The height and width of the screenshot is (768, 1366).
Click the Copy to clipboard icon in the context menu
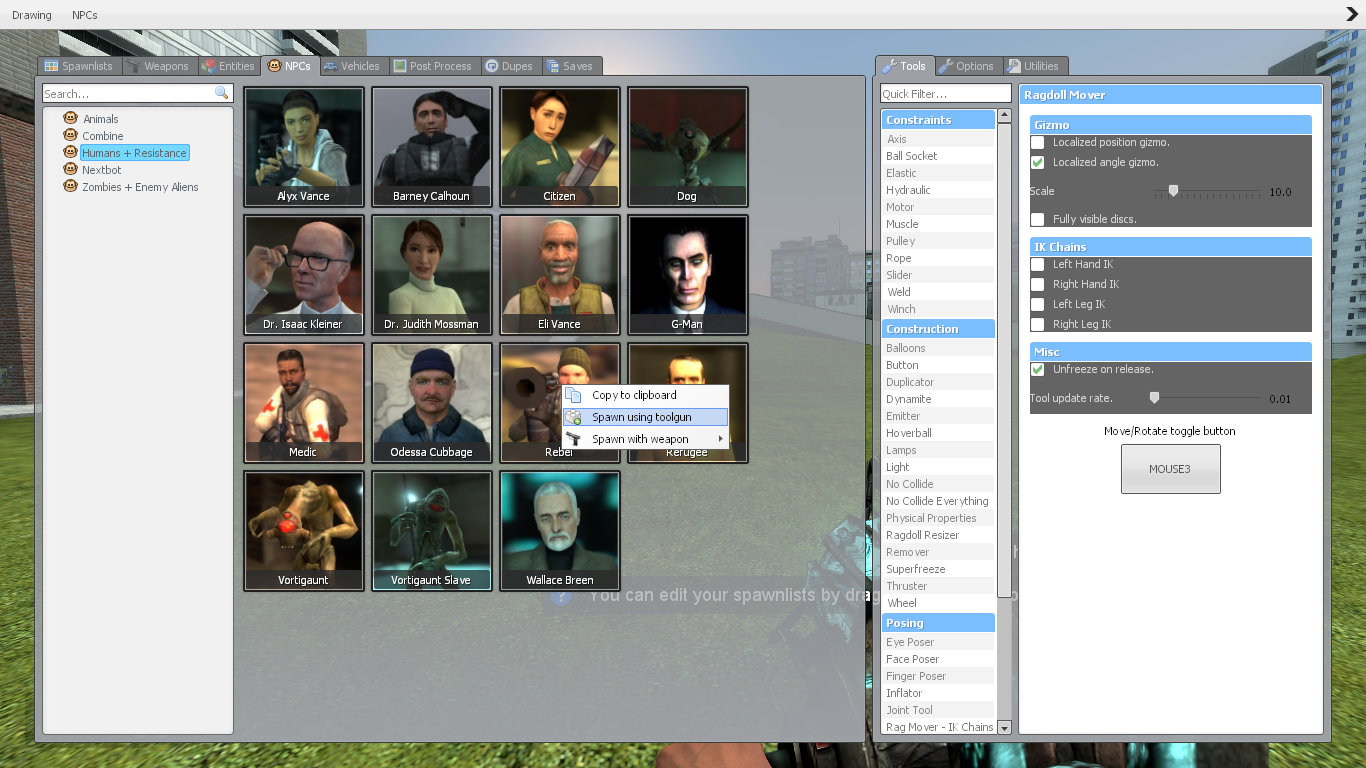click(574, 395)
